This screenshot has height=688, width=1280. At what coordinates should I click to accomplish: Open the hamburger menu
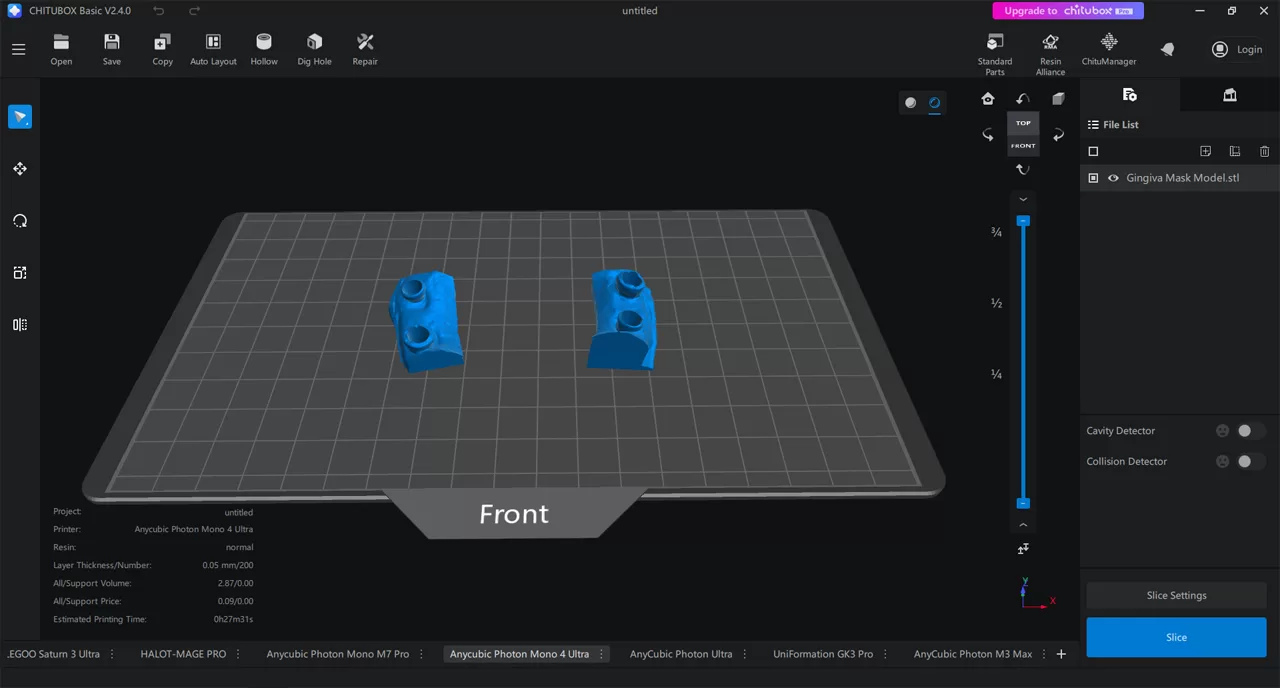pyautogui.click(x=18, y=49)
